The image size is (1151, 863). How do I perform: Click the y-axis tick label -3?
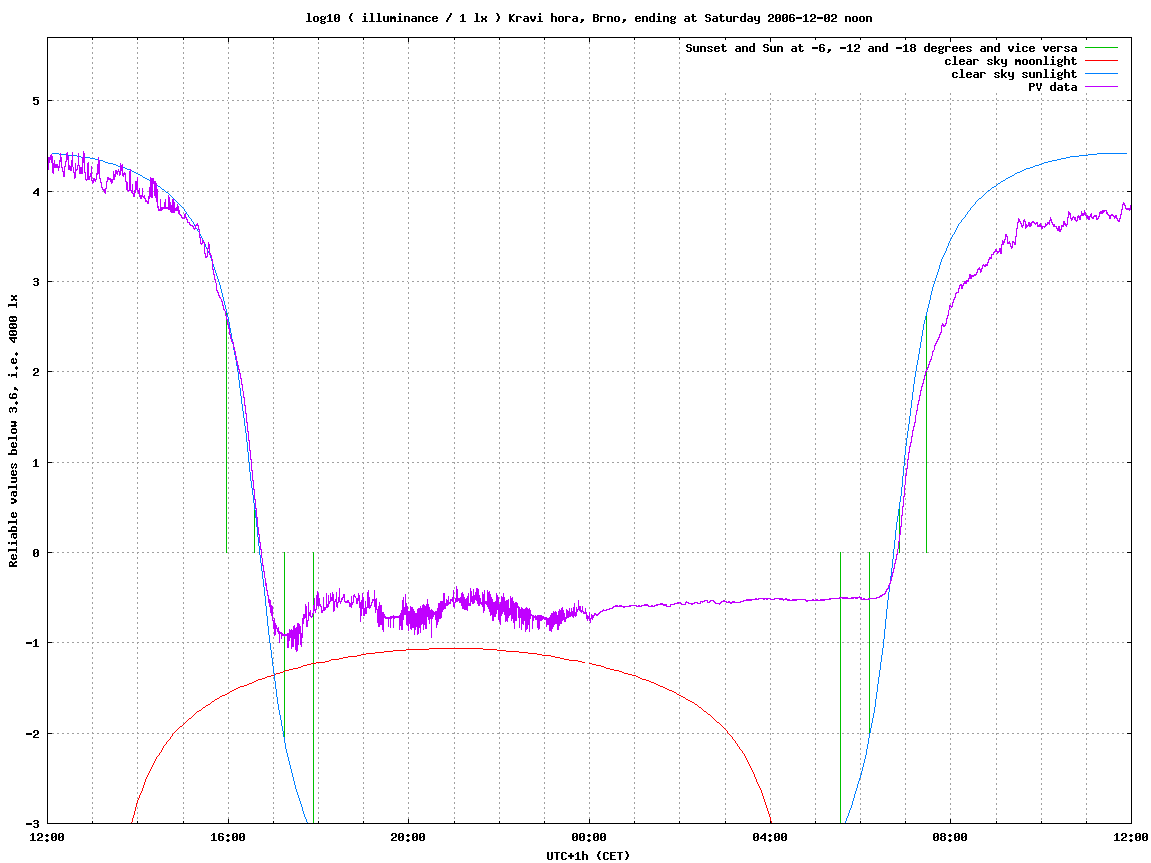coord(32,823)
